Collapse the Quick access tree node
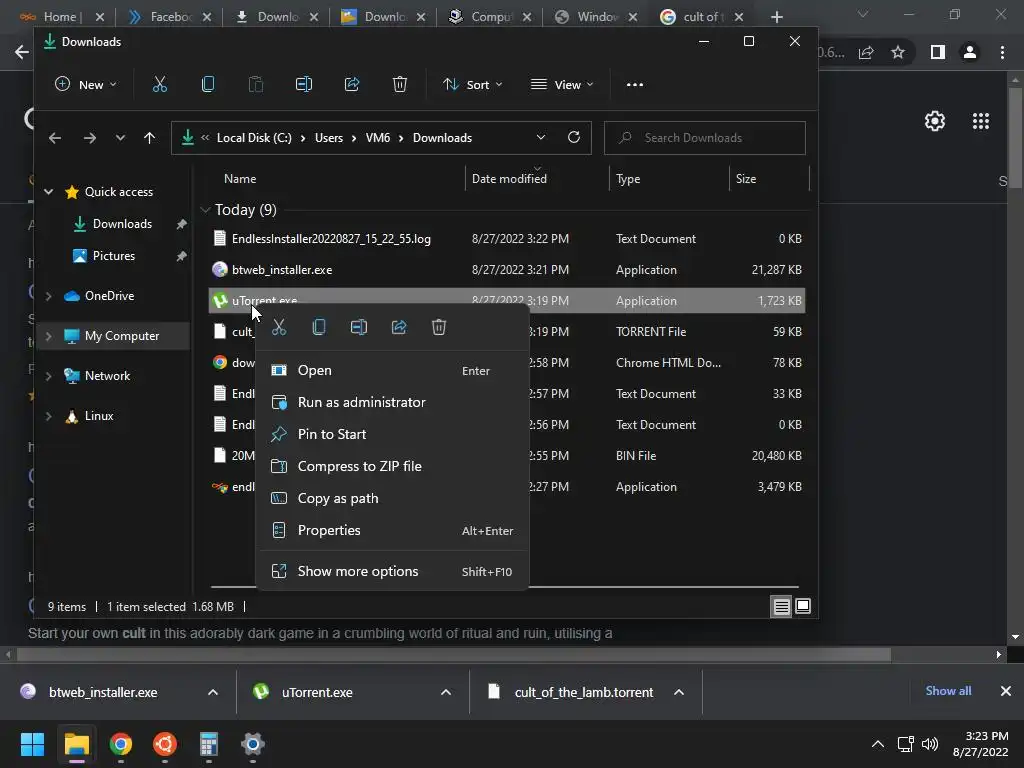The width and height of the screenshot is (1024, 768). [48, 192]
